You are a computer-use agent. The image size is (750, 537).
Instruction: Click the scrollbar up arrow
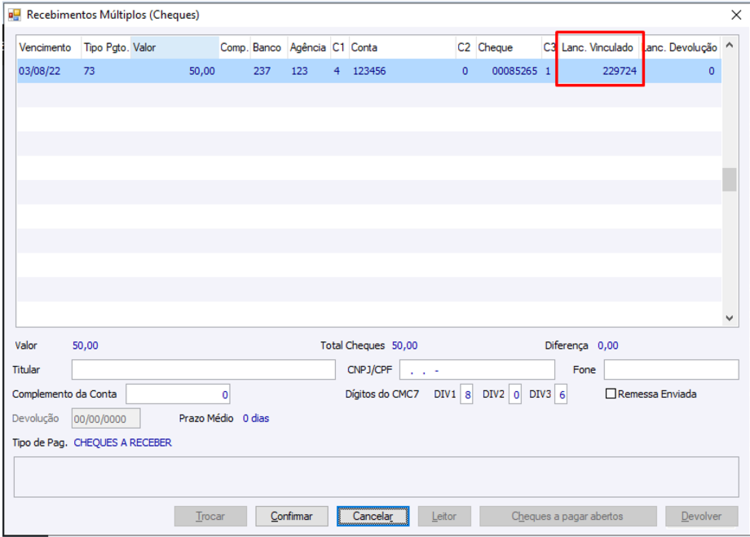pyautogui.click(x=729, y=45)
